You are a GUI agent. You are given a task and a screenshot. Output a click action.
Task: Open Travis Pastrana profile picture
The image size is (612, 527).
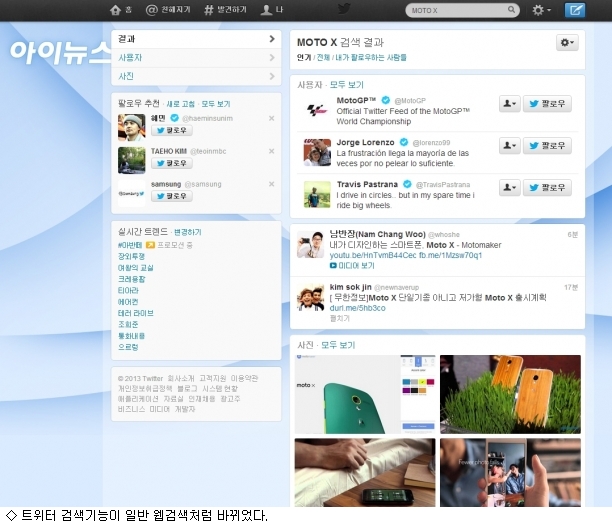317,194
